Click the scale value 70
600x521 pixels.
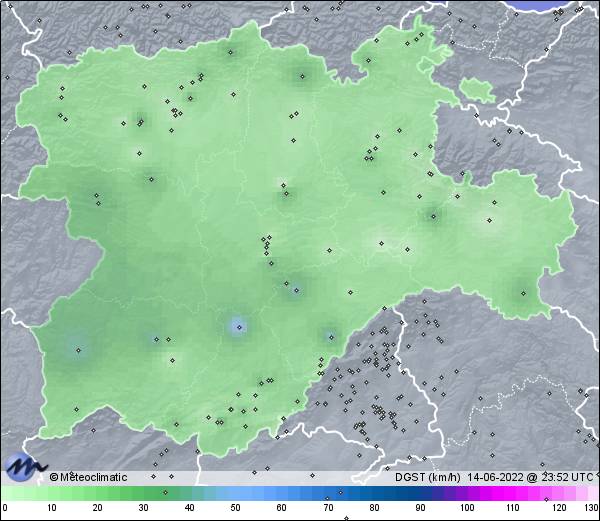click(x=328, y=508)
